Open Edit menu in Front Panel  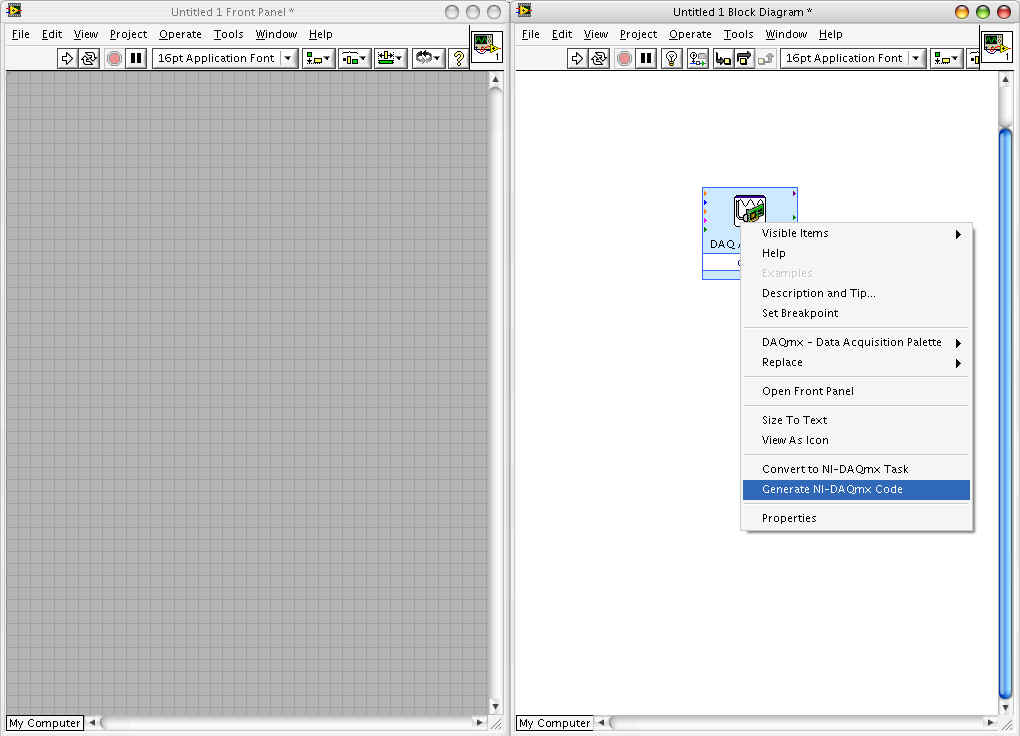pyautogui.click(x=52, y=34)
